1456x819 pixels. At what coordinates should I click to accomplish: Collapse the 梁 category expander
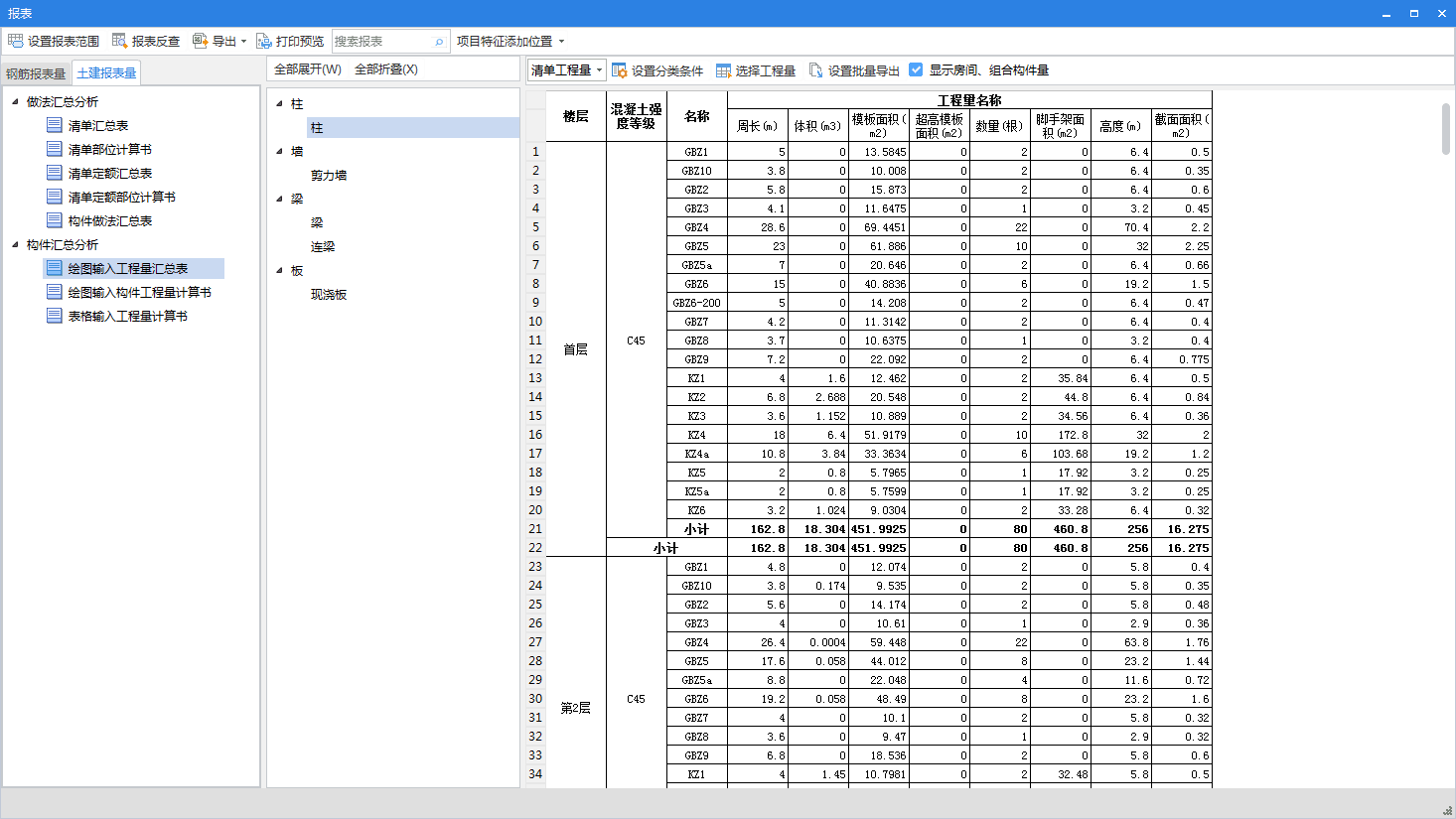click(279, 199)
